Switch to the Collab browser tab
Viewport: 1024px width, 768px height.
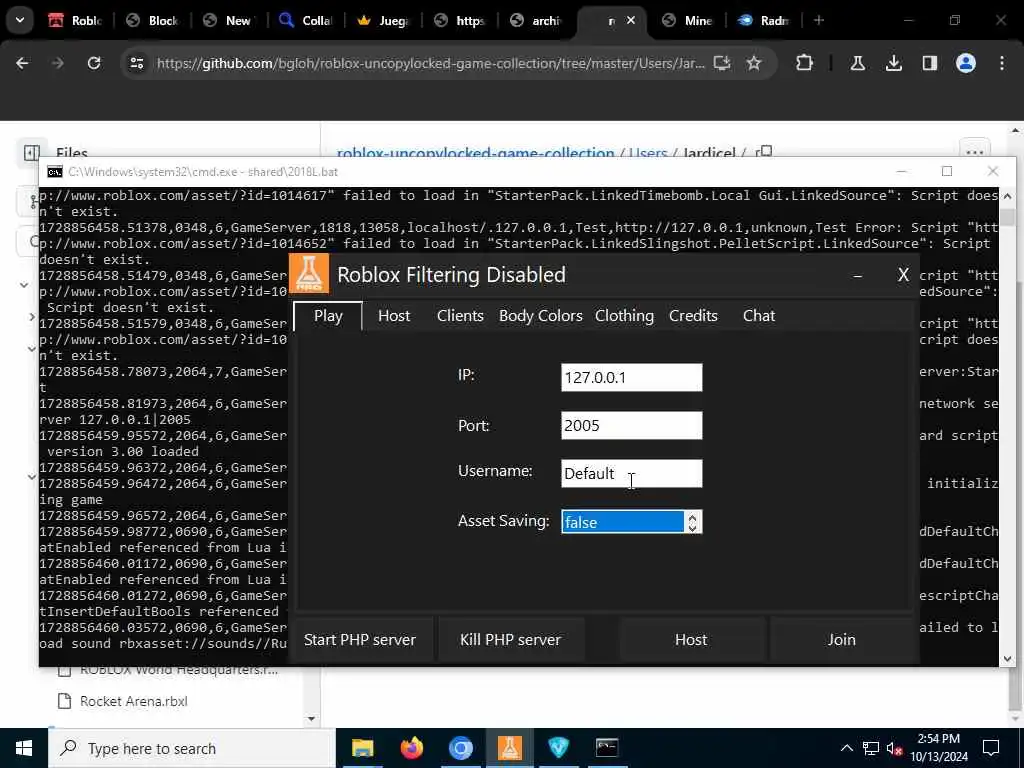[306, 20]
